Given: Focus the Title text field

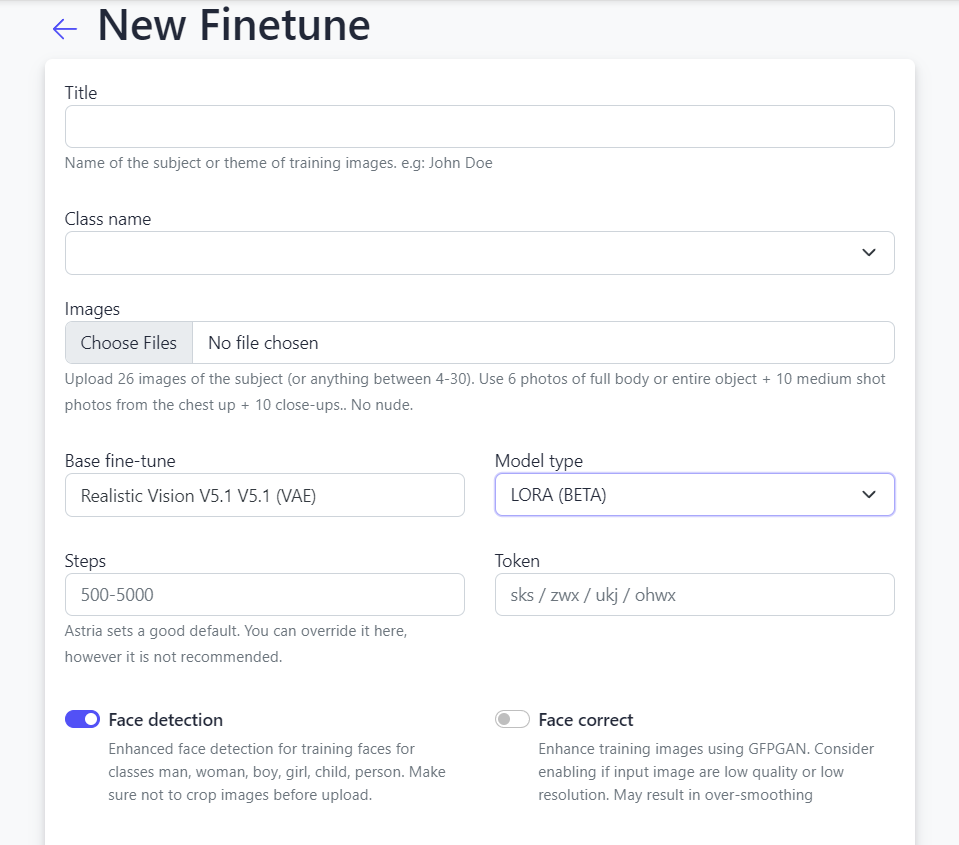Looking at the screenshot, I should coord(479,127).
